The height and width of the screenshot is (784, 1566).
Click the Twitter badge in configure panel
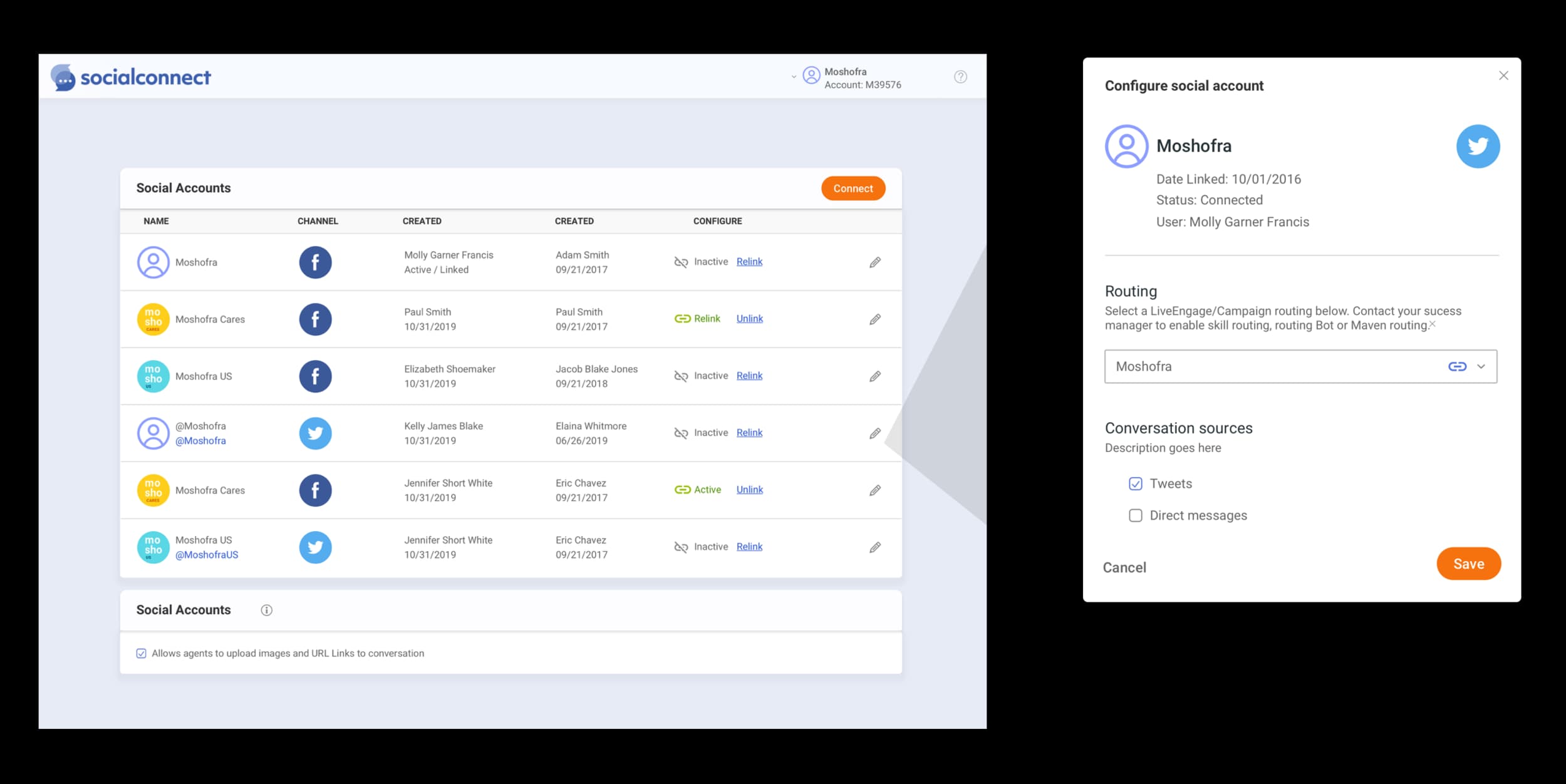[x=1478, y=147]
